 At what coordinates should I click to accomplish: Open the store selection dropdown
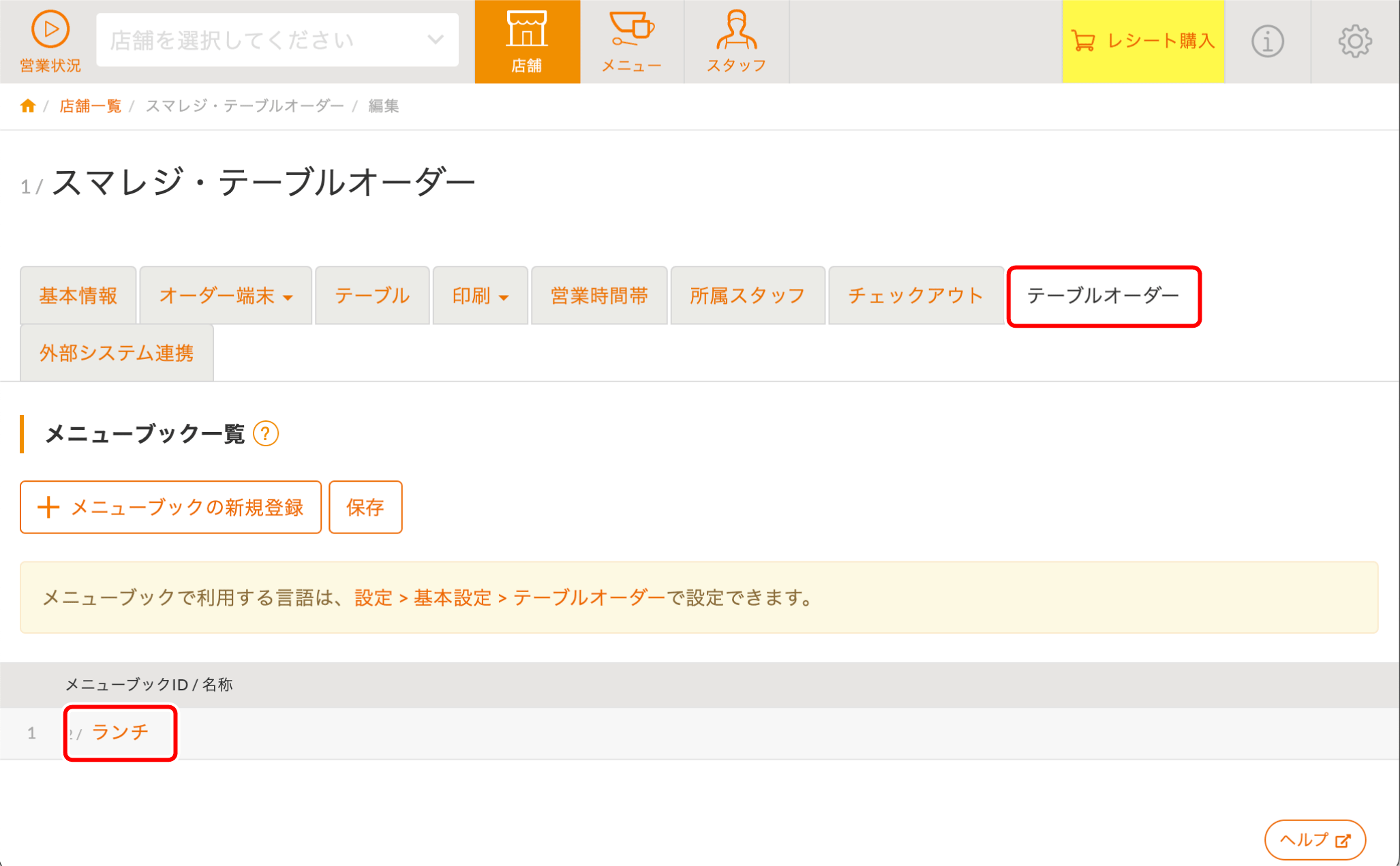point(277,40)
